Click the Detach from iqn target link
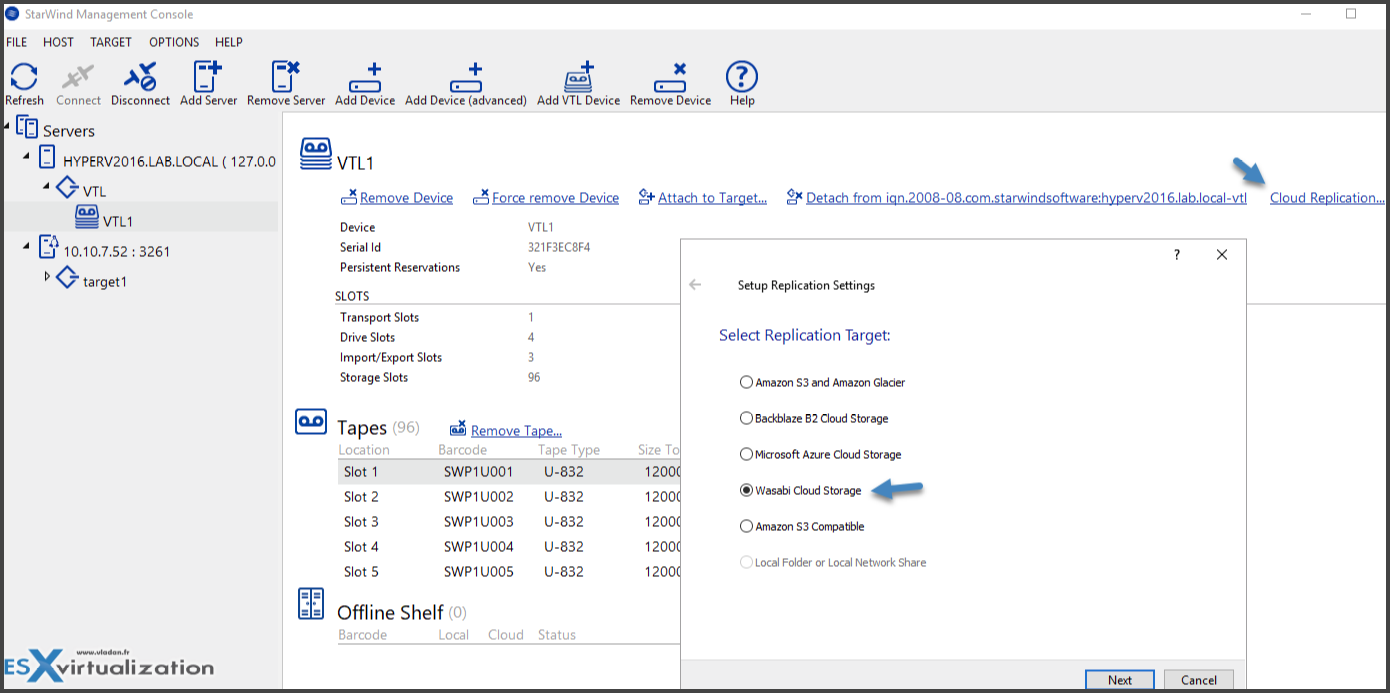Image resolution: width=1390 pixels, height=693 pixels. [x=1026, y=198]
